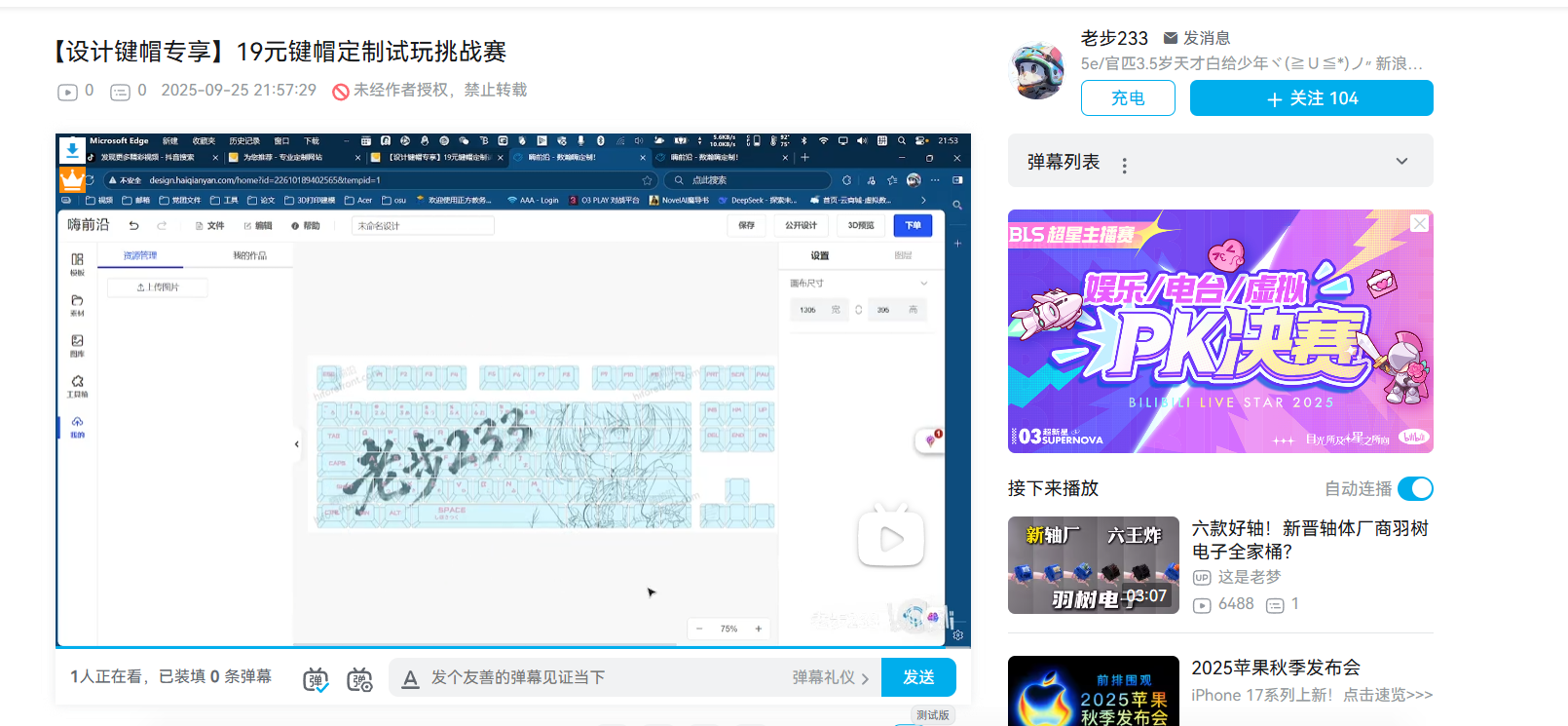This screenshot has height=726, width=1568.
Task: Open title 2025苹果秋季发布会
Action: click(1276, 668)
